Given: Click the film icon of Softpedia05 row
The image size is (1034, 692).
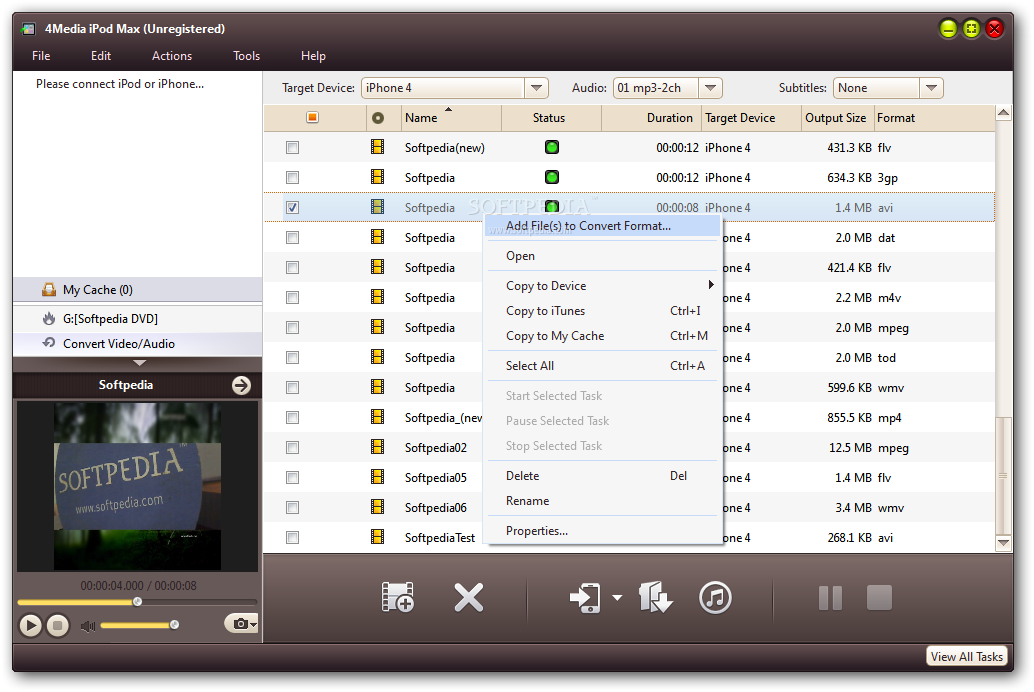Looking at the screenshot, I should (377, 477).
